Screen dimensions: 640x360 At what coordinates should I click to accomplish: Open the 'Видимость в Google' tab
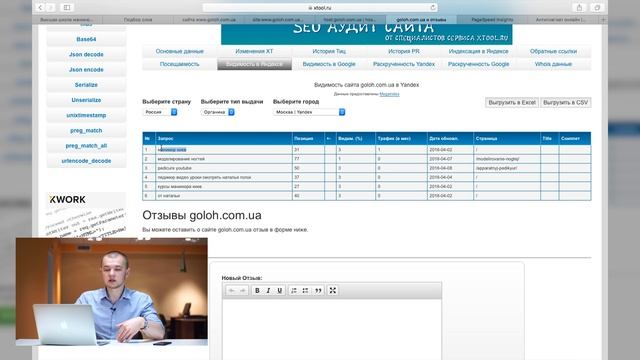(329, 64)
